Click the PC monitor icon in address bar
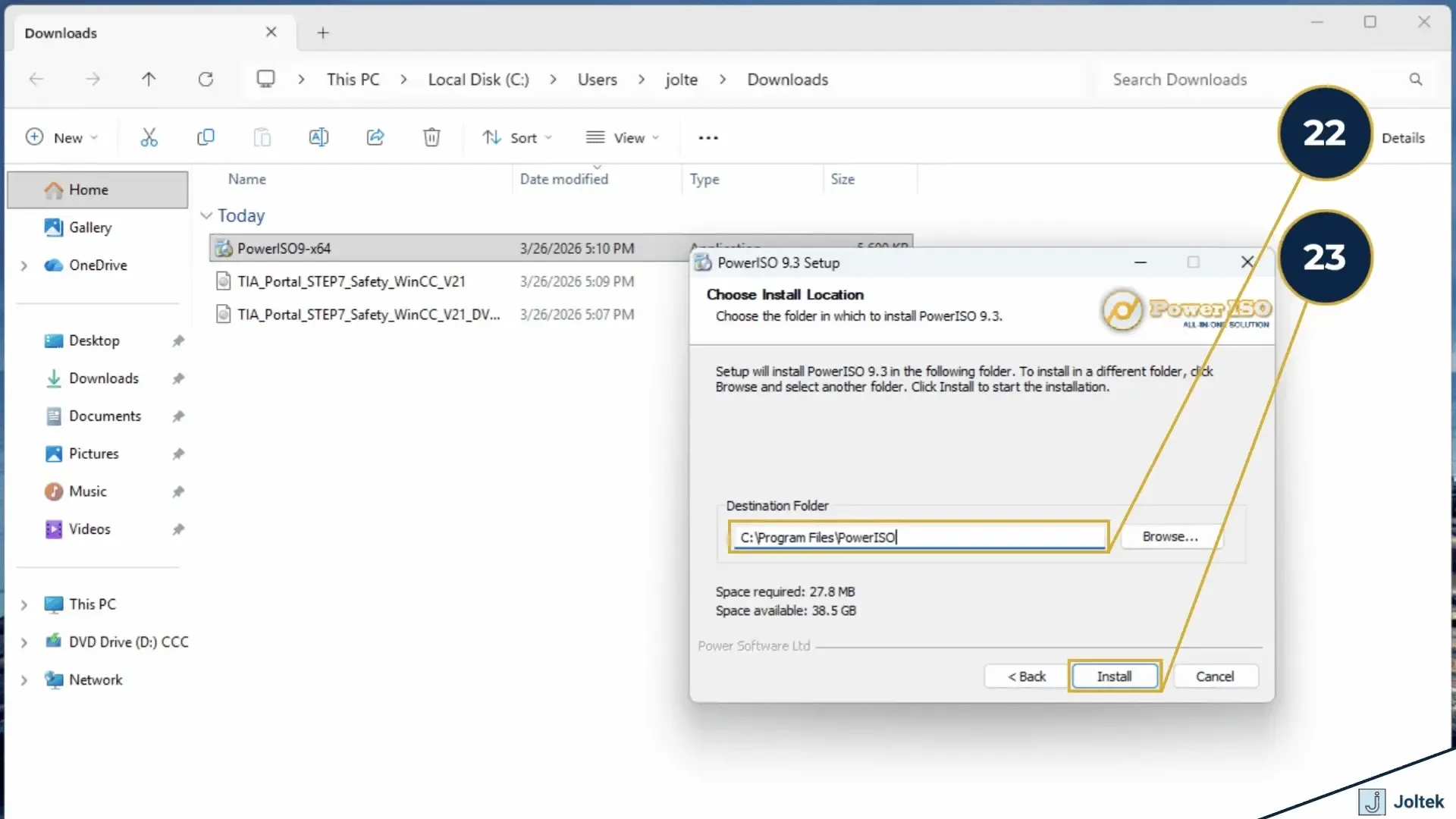Screen dimensions: 1456x819 265,79
